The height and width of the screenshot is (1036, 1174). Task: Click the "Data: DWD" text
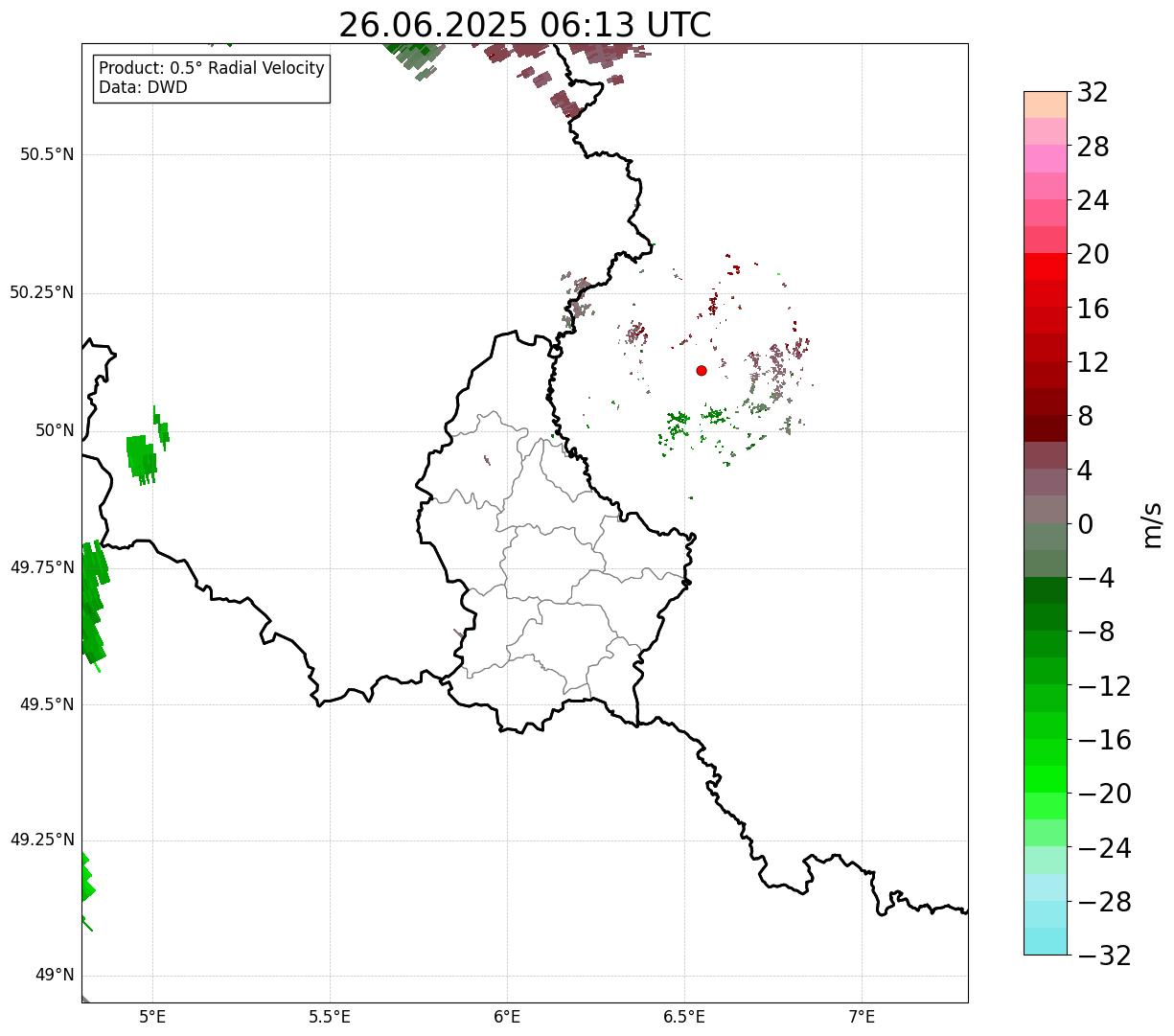click(144, 87)
